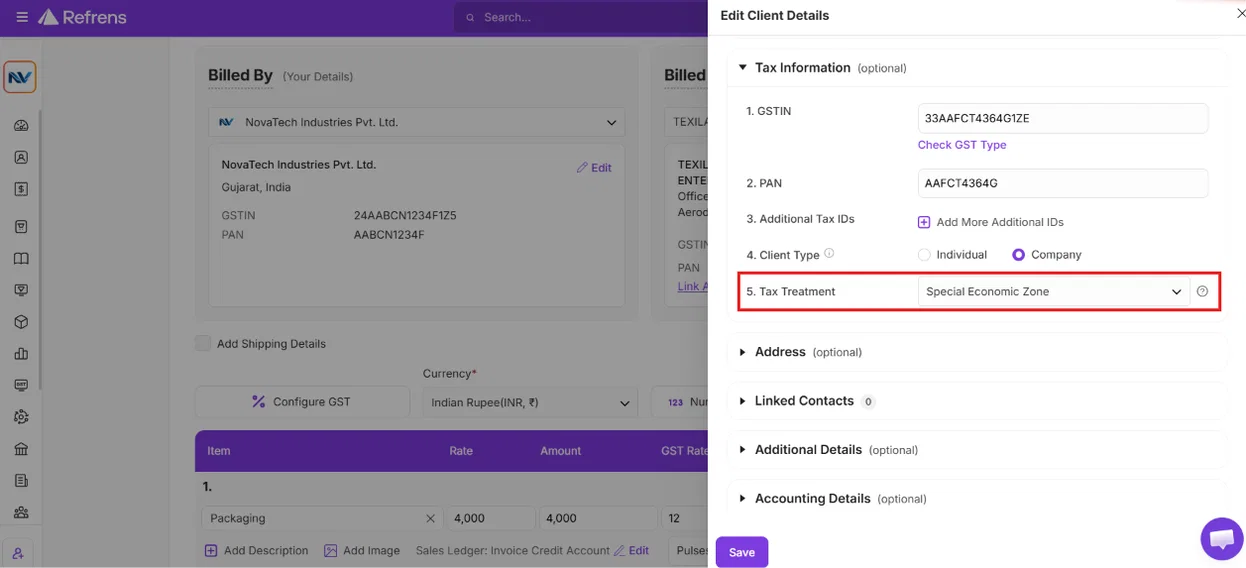Click the 24AABCN1234F1Z5 GSTIN value
The height and width of the screenshot is (568, 1246).
click(405, 215)
